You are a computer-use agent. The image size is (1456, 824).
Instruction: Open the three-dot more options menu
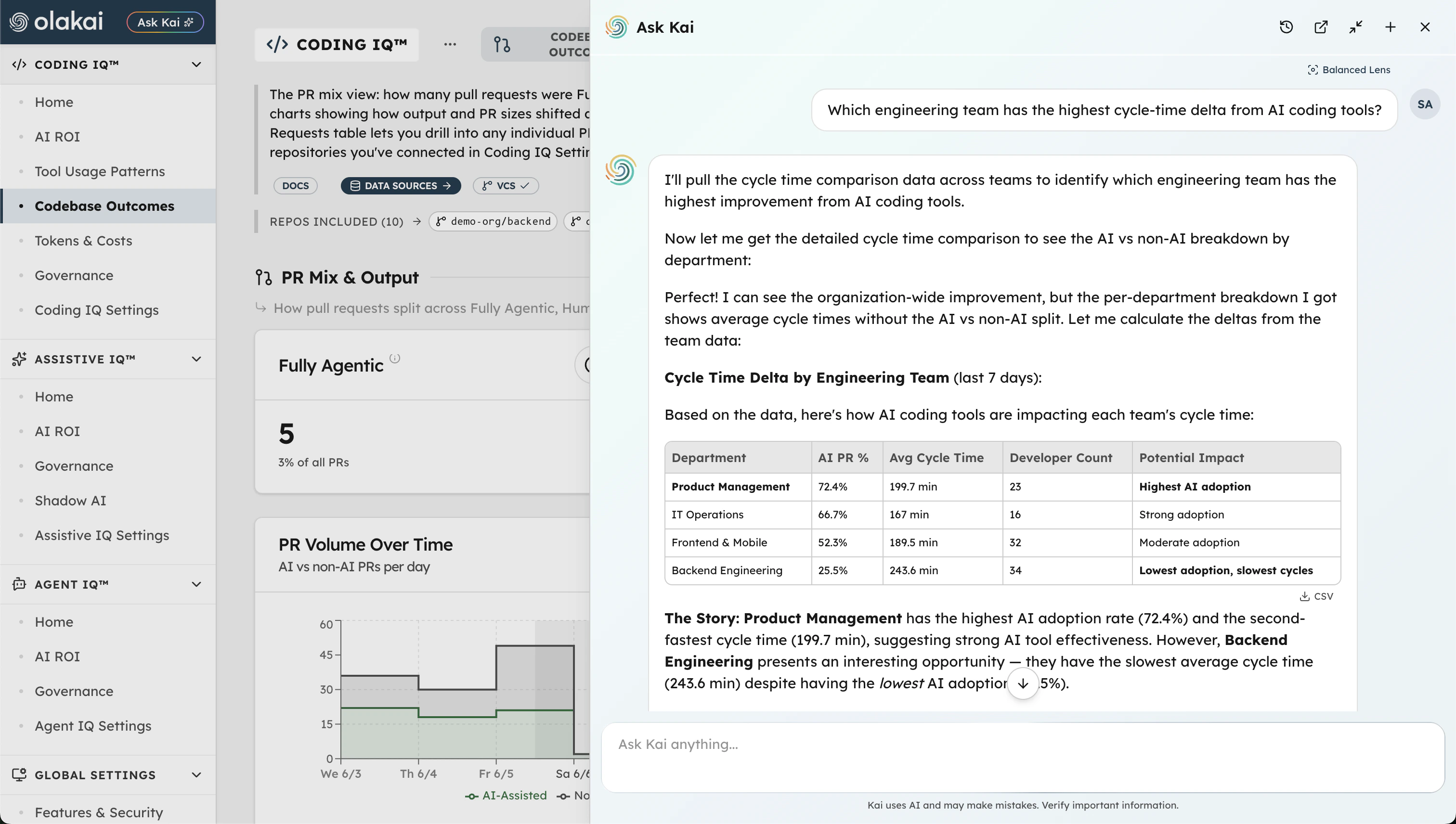click(450, 44)
